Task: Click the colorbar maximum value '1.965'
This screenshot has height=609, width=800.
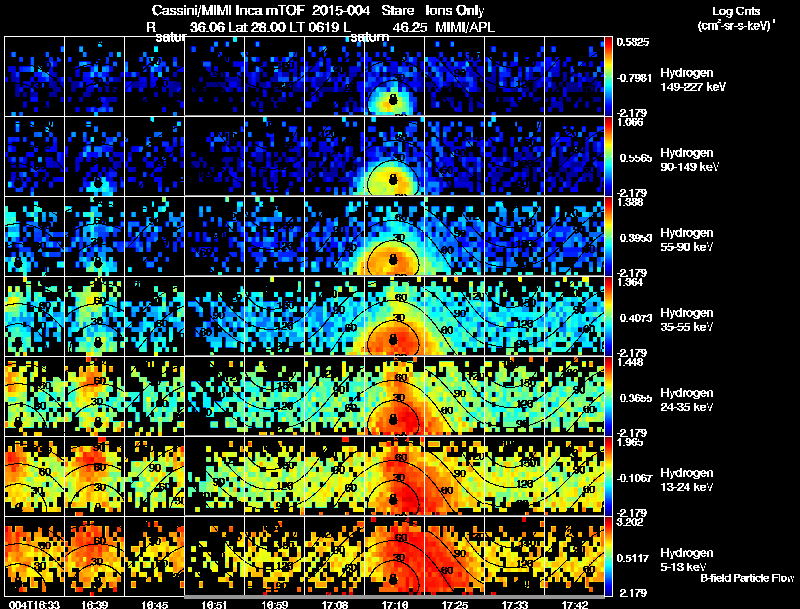Action: [630, 442]
